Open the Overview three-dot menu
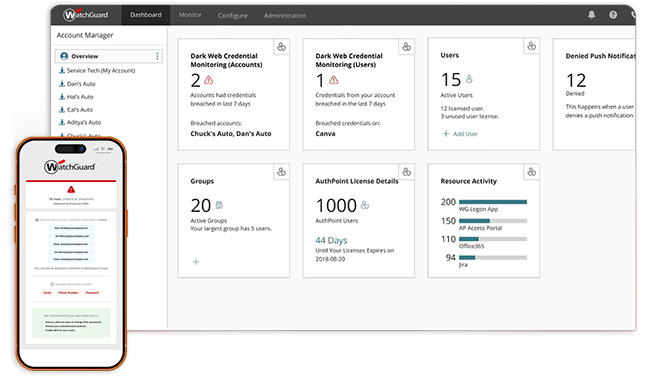 pyautogui.click(x=157, y=56)
